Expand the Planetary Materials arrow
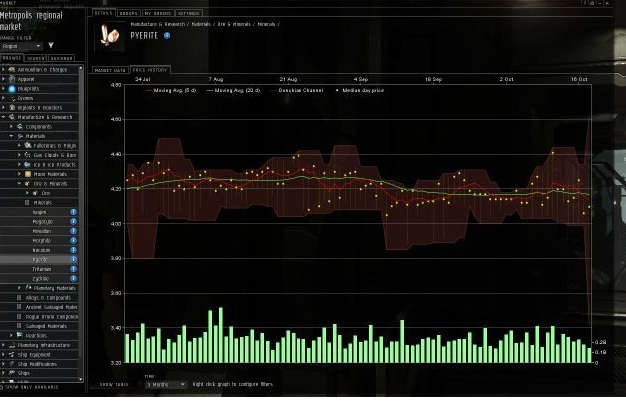This screenshot has width=626, height=414. [x=19, y=288]
